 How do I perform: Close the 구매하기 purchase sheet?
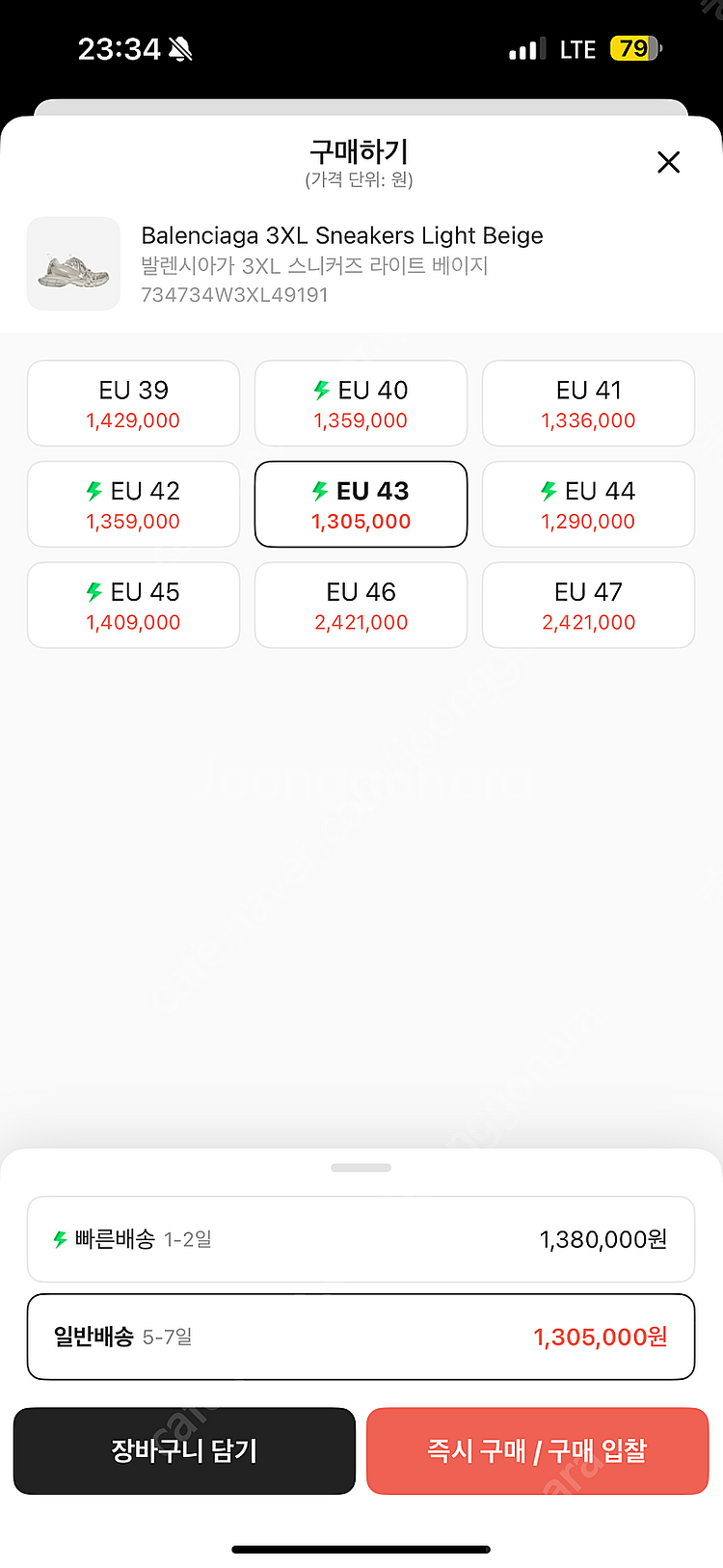tap(668, 162)
